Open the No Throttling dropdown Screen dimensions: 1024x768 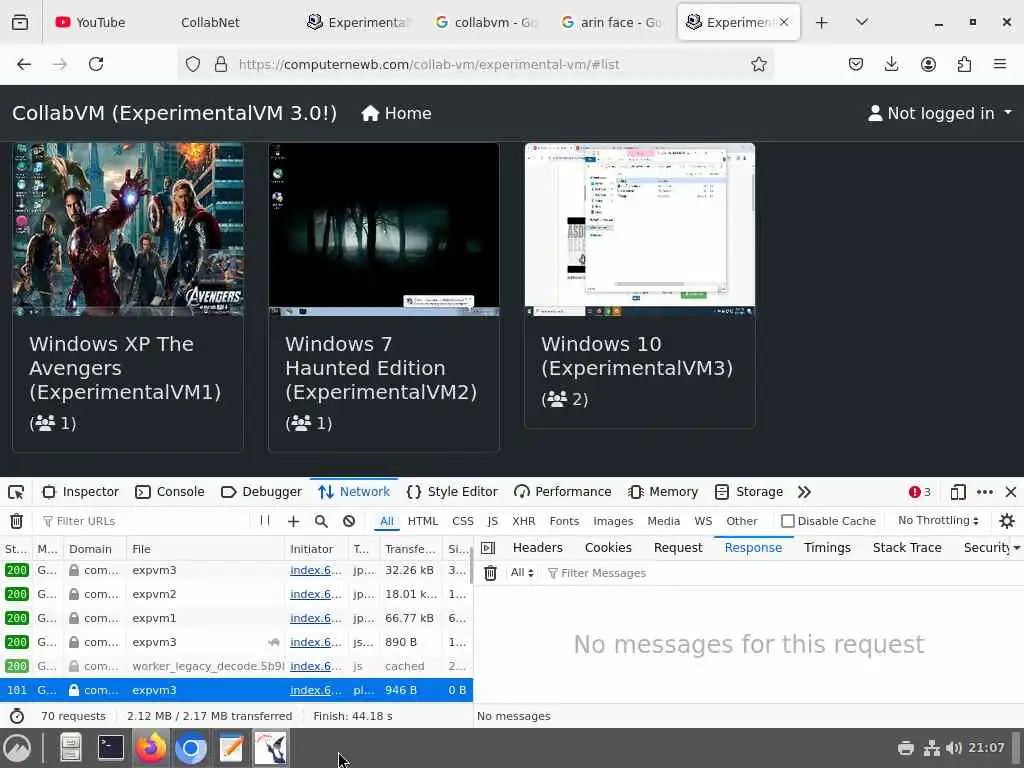pyautogui.click(x=938, y=520)
